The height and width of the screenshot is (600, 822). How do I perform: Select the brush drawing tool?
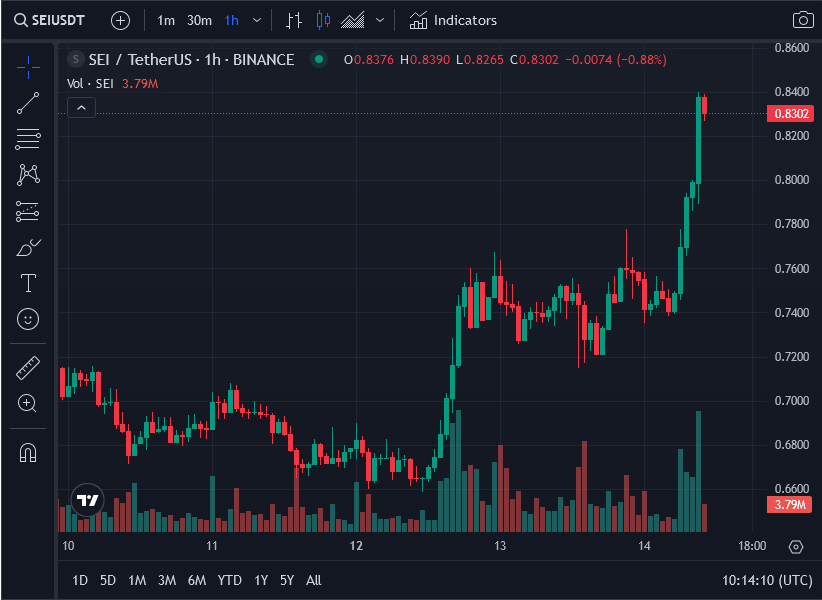click(28, 248)
